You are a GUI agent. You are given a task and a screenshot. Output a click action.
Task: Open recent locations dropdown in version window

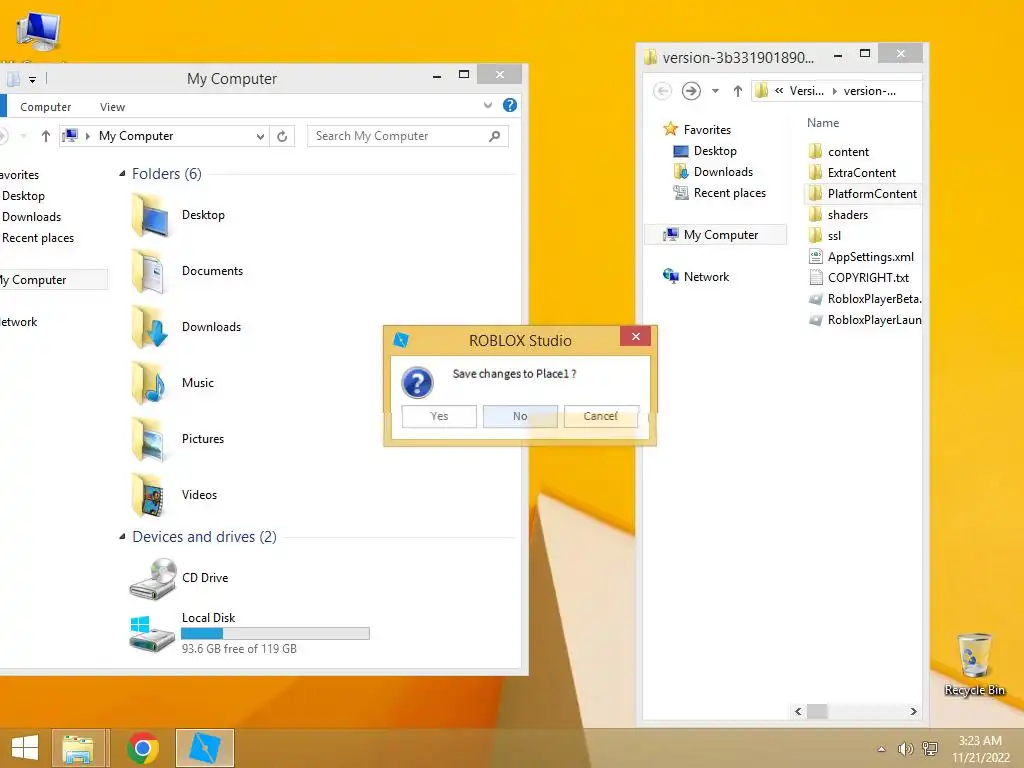click(715, 91)
